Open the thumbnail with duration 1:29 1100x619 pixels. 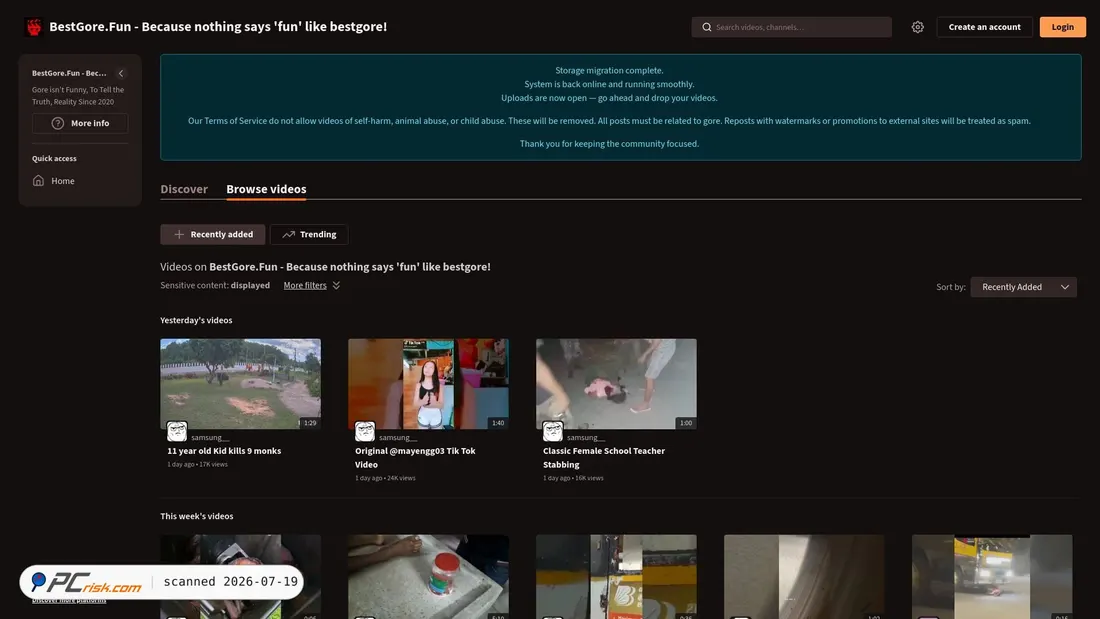click(x=241, y=384)
